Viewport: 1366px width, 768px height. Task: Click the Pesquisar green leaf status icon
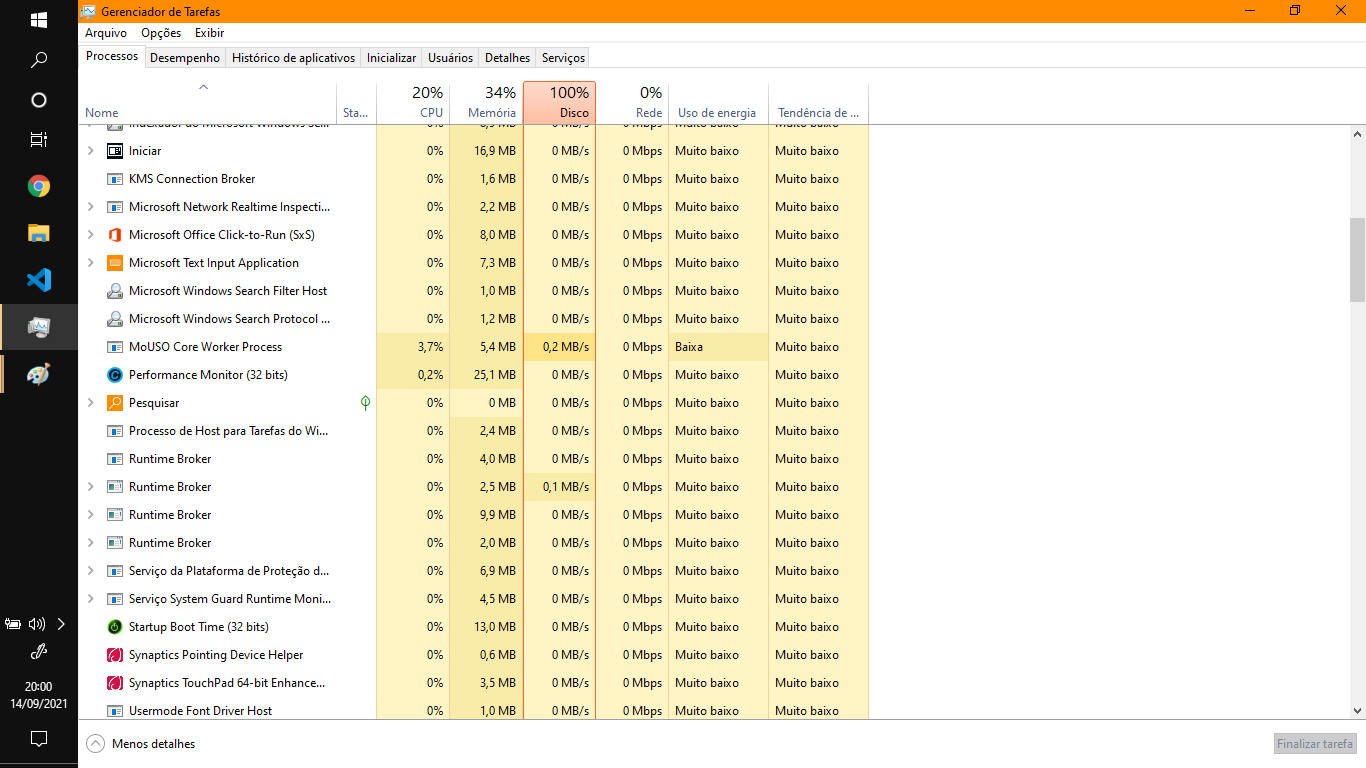(x=366, y=403)
